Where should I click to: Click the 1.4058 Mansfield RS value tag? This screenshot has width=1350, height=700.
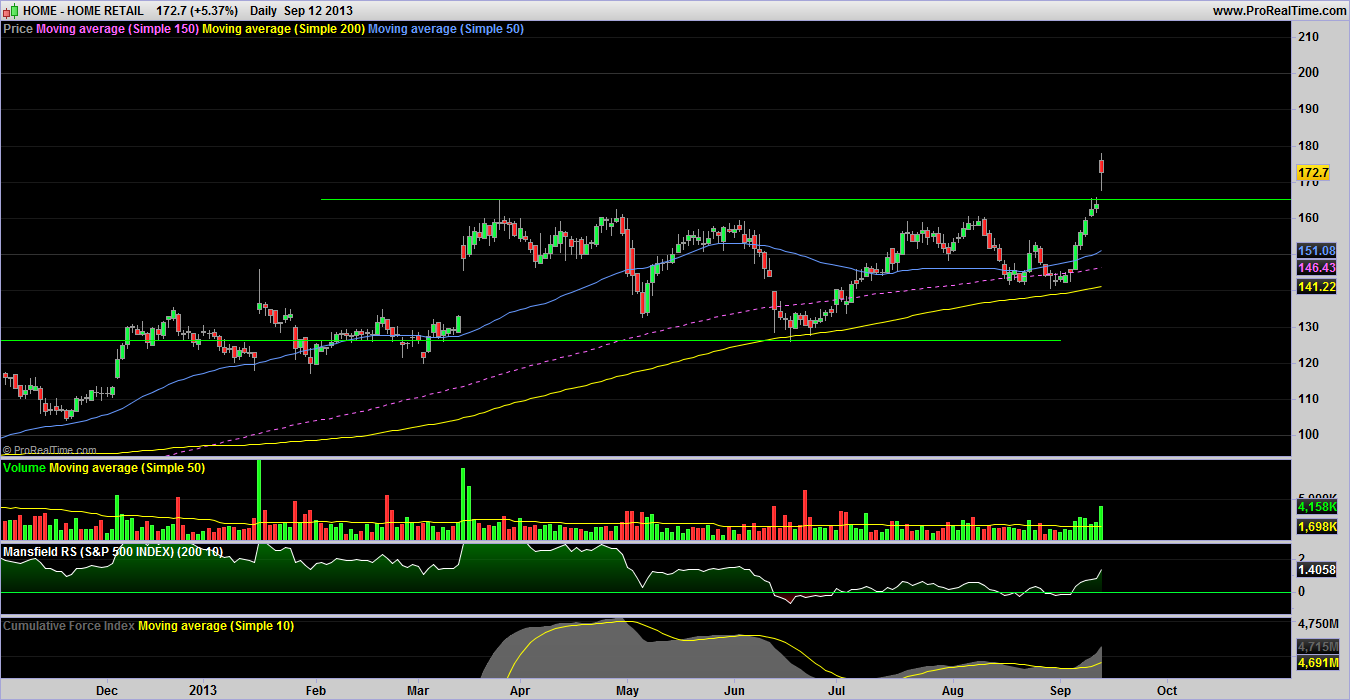(1316, 569)
